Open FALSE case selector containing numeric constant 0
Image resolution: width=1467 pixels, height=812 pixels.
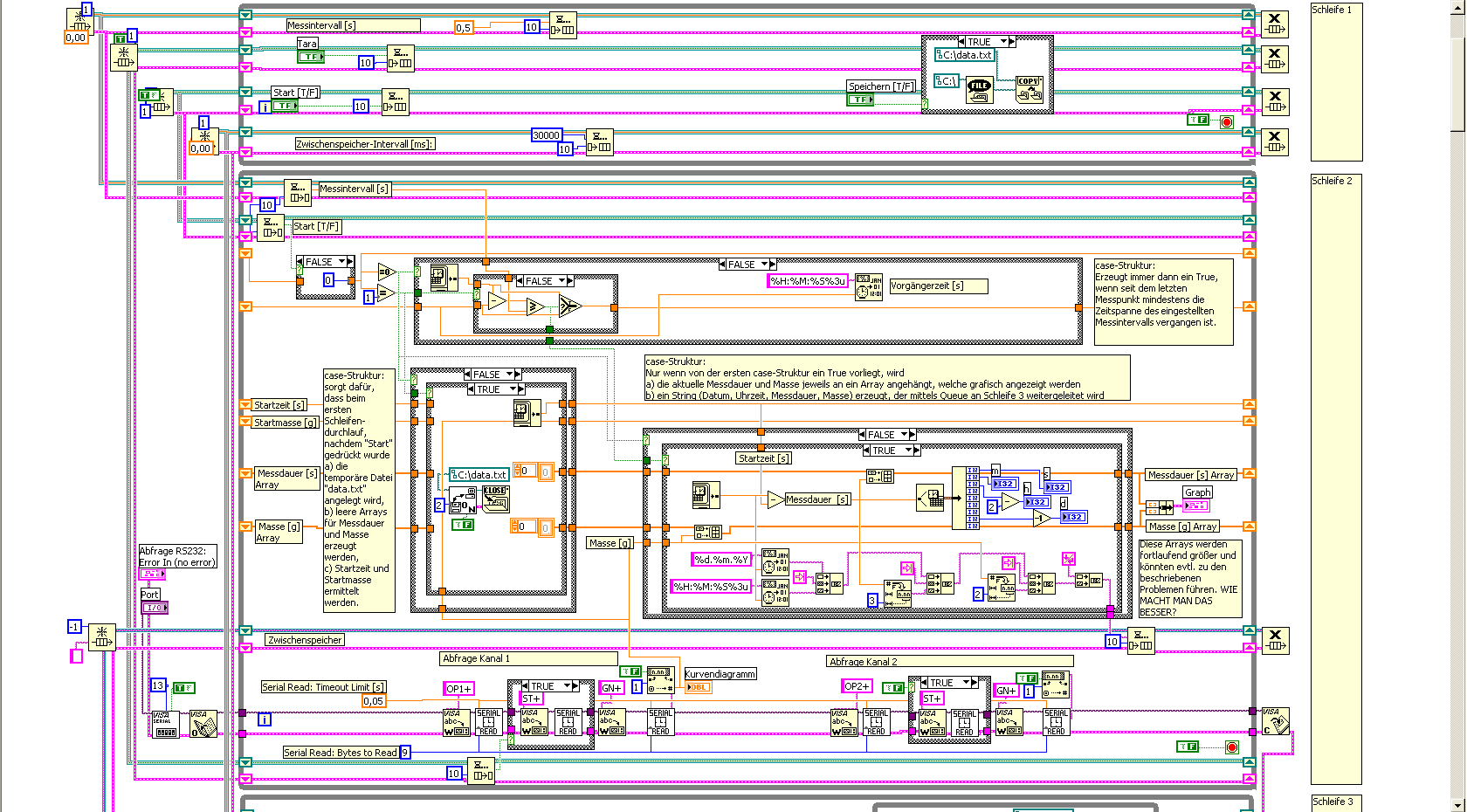[326, 262]
